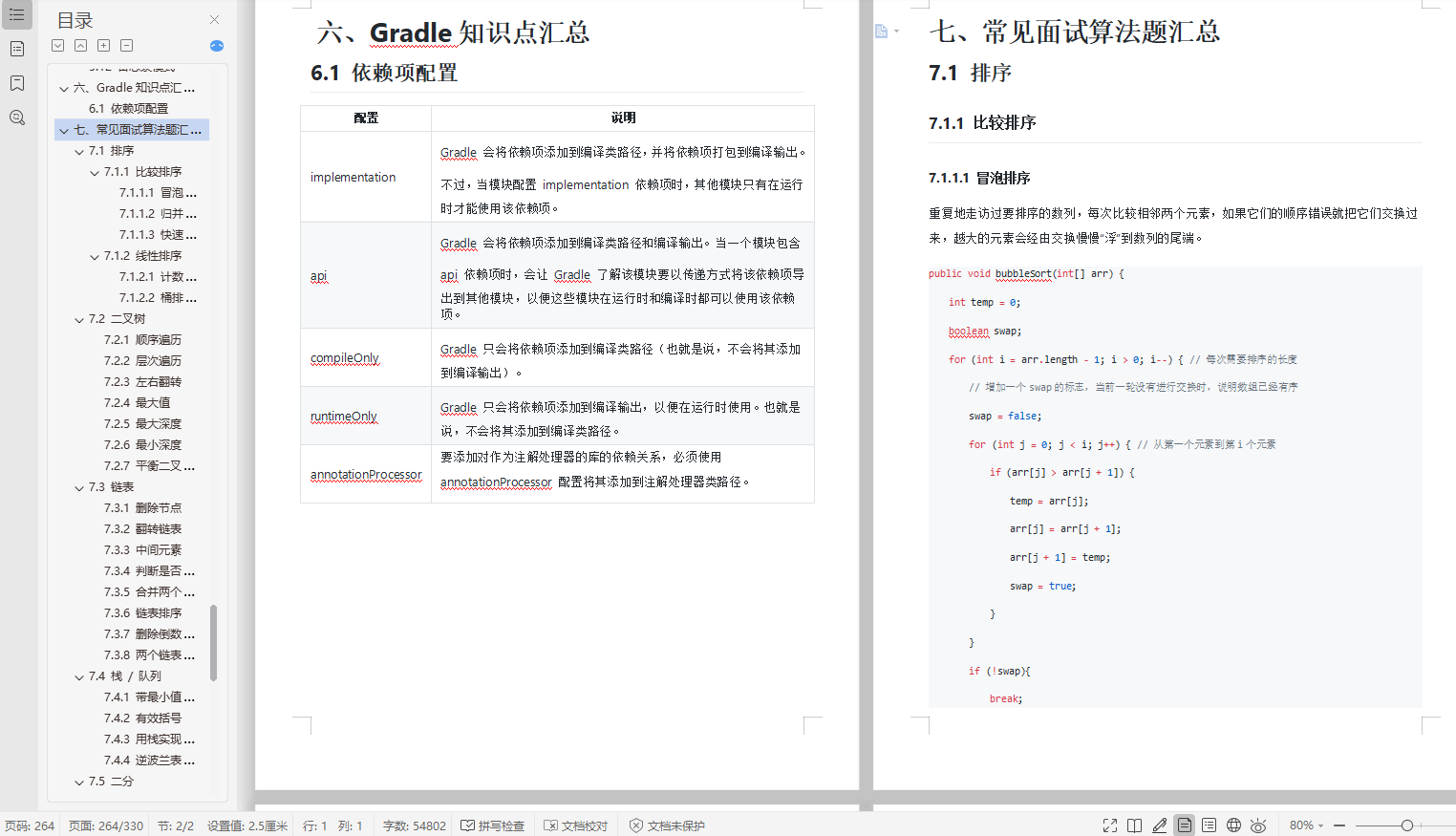The height and width of the screenshot is (836, 1456).
Task: Select 7.2.3 左右翻转 outline entry
Action: 142,382
